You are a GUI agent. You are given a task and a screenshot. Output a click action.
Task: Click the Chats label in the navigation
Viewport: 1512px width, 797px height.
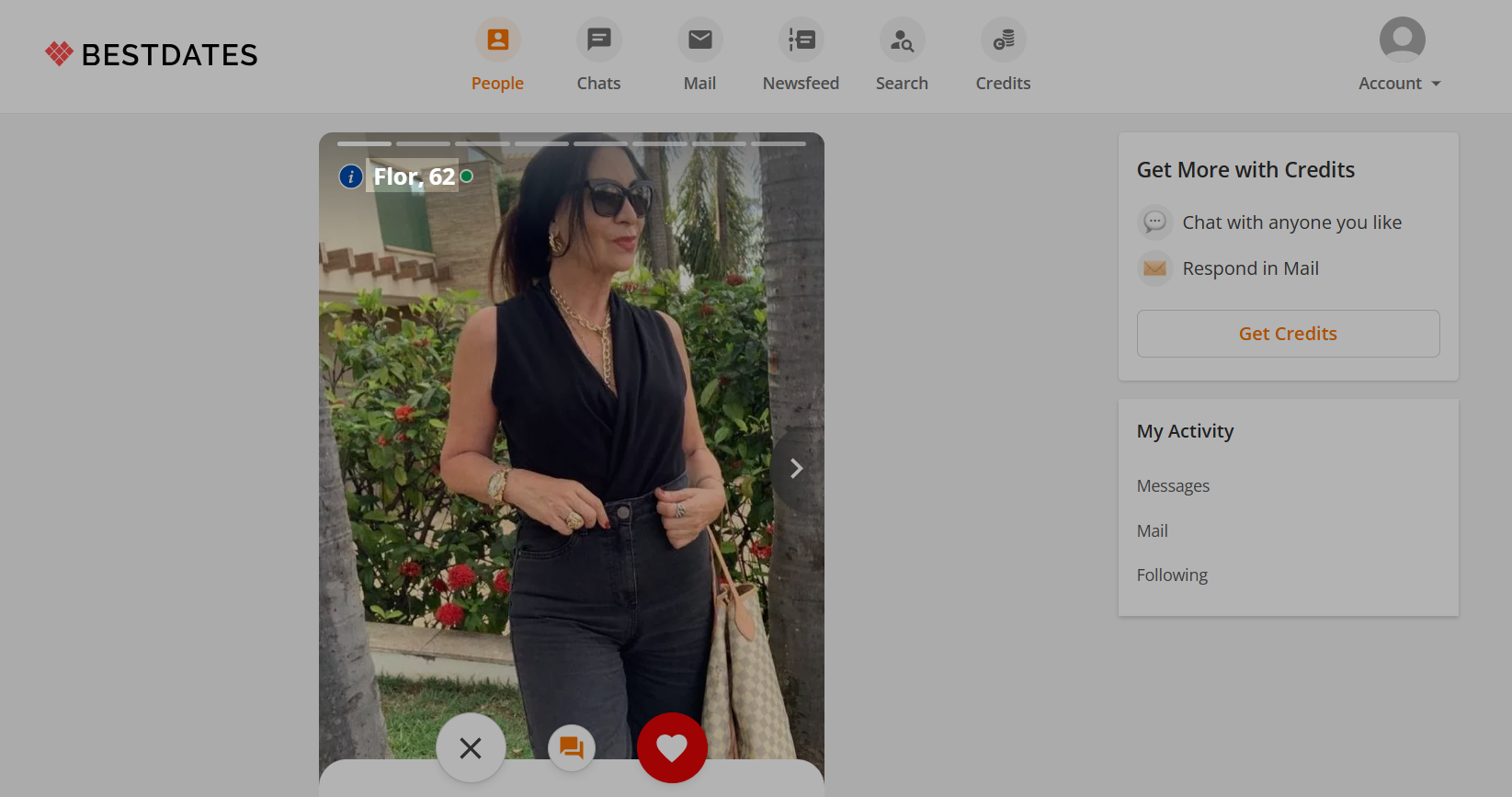coord(598,83)
